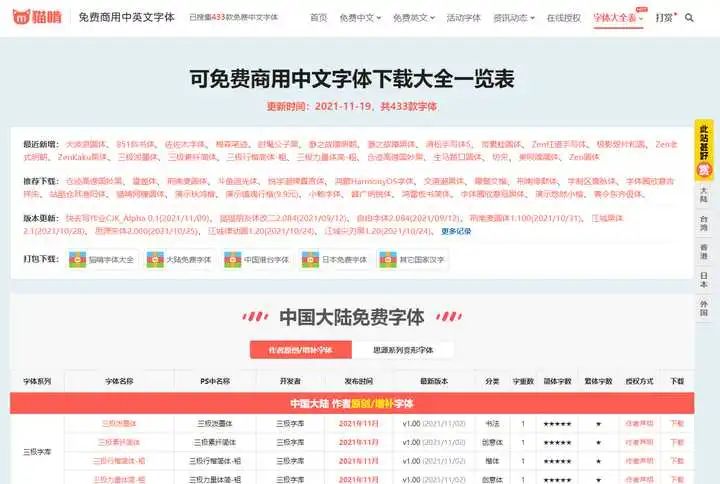720x484 pixels.
Task: Open 鸿蒙HarmonyOS字体 recommended link
Action: (x=374, y=181)
